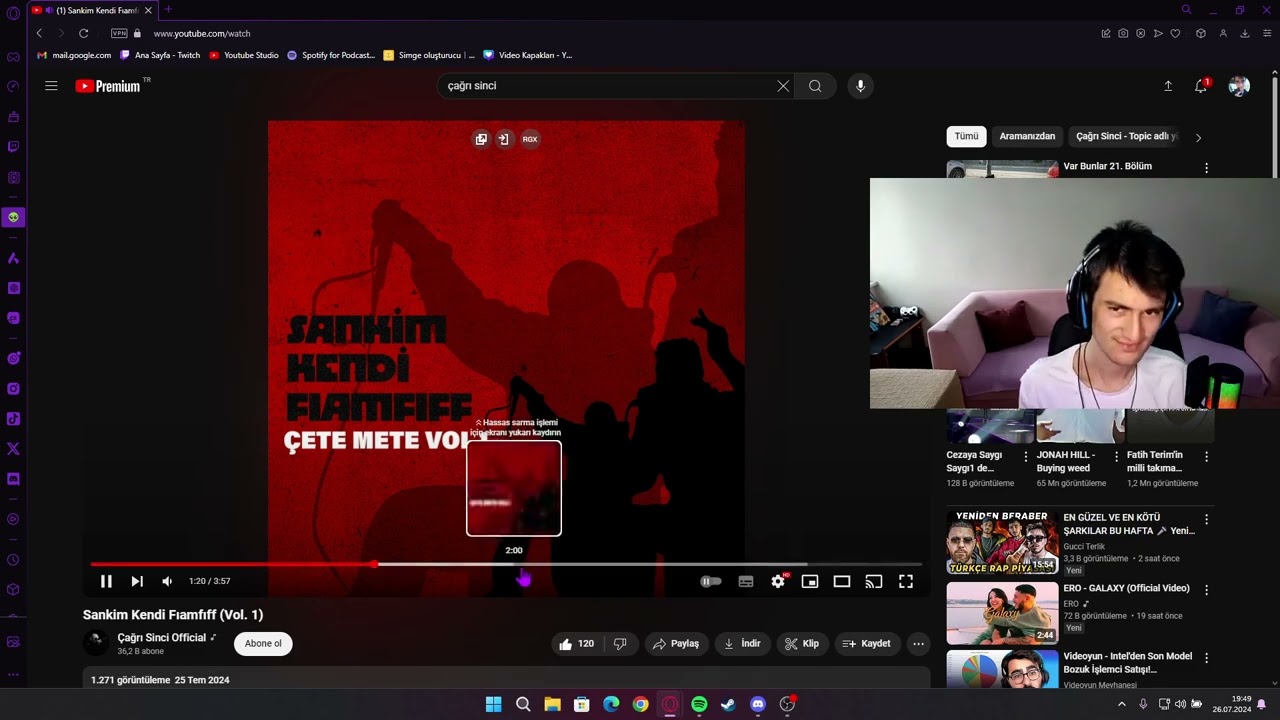
Task: Open more actions menu below the video
Action: pyautogui.click(x=918, y=644)
